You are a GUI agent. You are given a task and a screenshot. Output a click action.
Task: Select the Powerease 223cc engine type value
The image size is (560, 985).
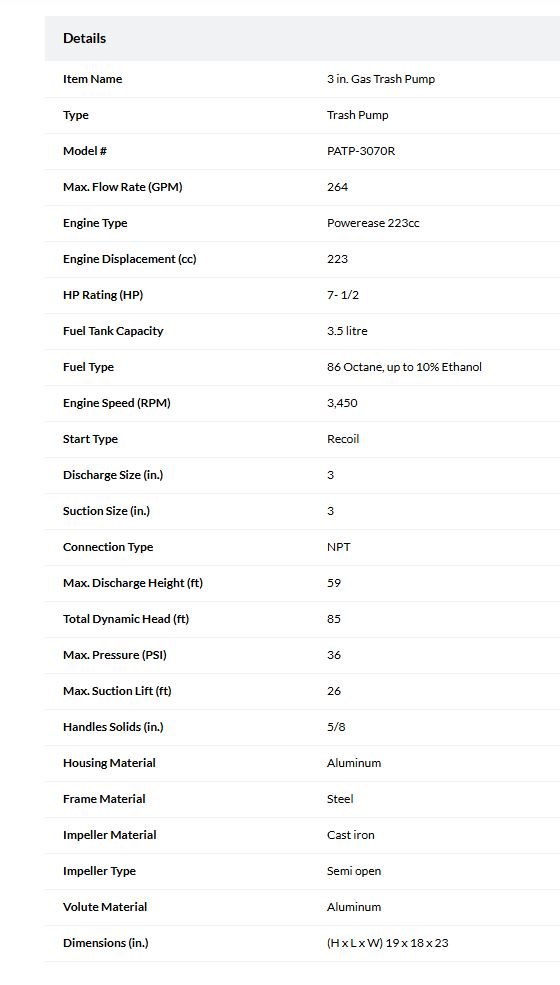[373, 223]
